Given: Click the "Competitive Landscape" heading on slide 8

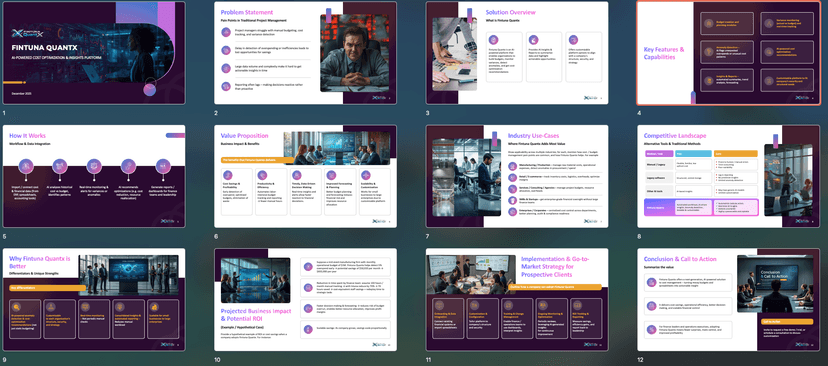Looking at the screenshot, I should point(675,136).
